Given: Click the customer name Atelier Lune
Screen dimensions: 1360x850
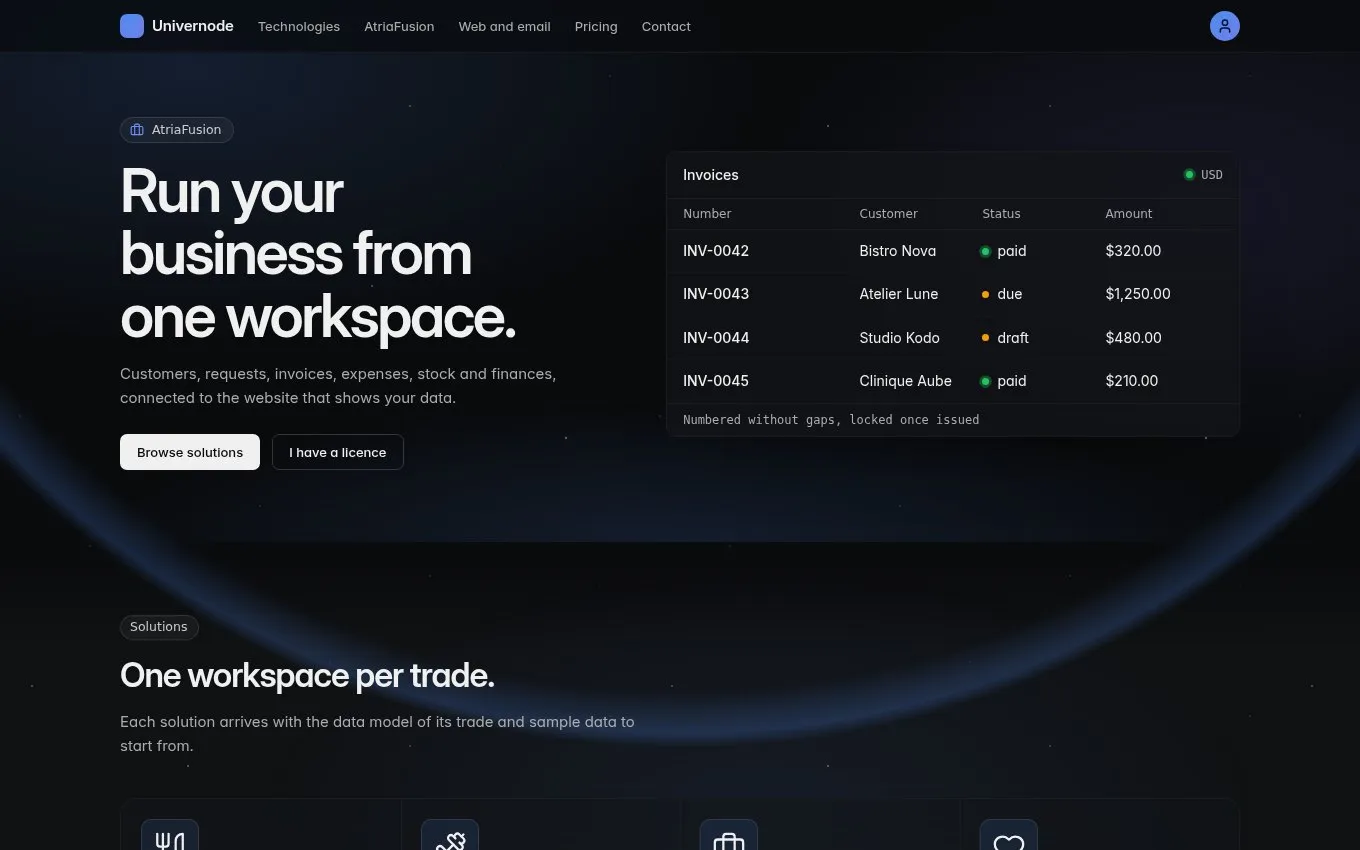Looking at the screenshot, I should point(899,294).
